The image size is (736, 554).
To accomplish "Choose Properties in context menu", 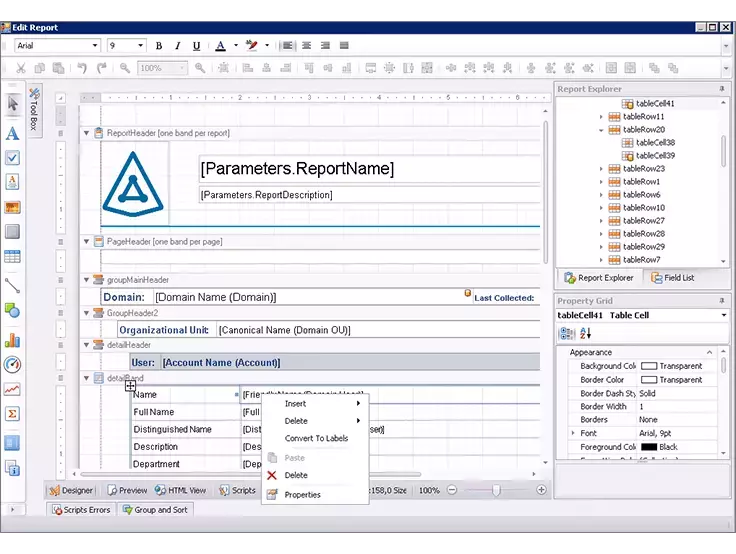I will (315, 495).
